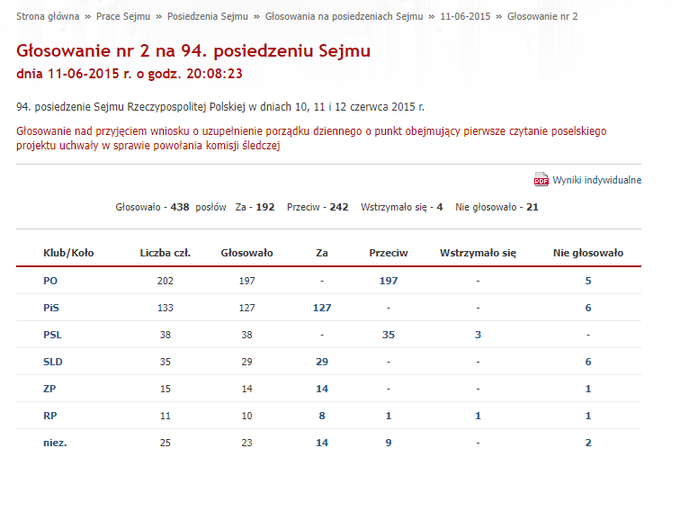
Task: Click the Głosowanie nr 2 breadcrumb
Action: pos(543,16)
